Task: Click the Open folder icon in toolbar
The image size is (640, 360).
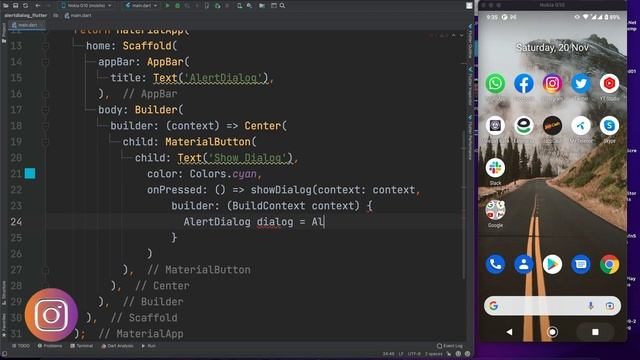Action: click(x=6, y=6)
